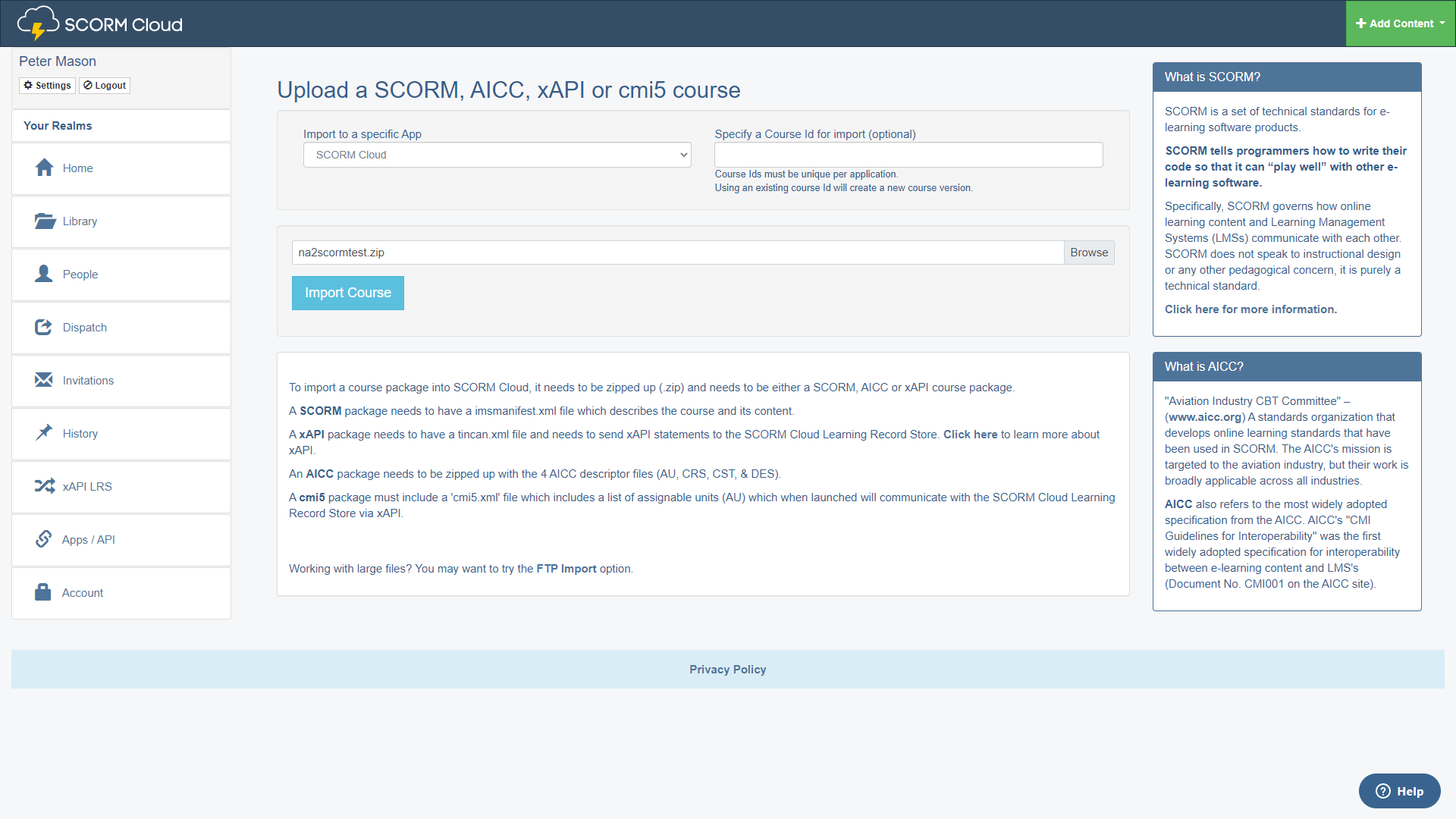Screen dimensions: 1456x819
Task: Open the Privacy Policy link
Action: click(728, 670)
